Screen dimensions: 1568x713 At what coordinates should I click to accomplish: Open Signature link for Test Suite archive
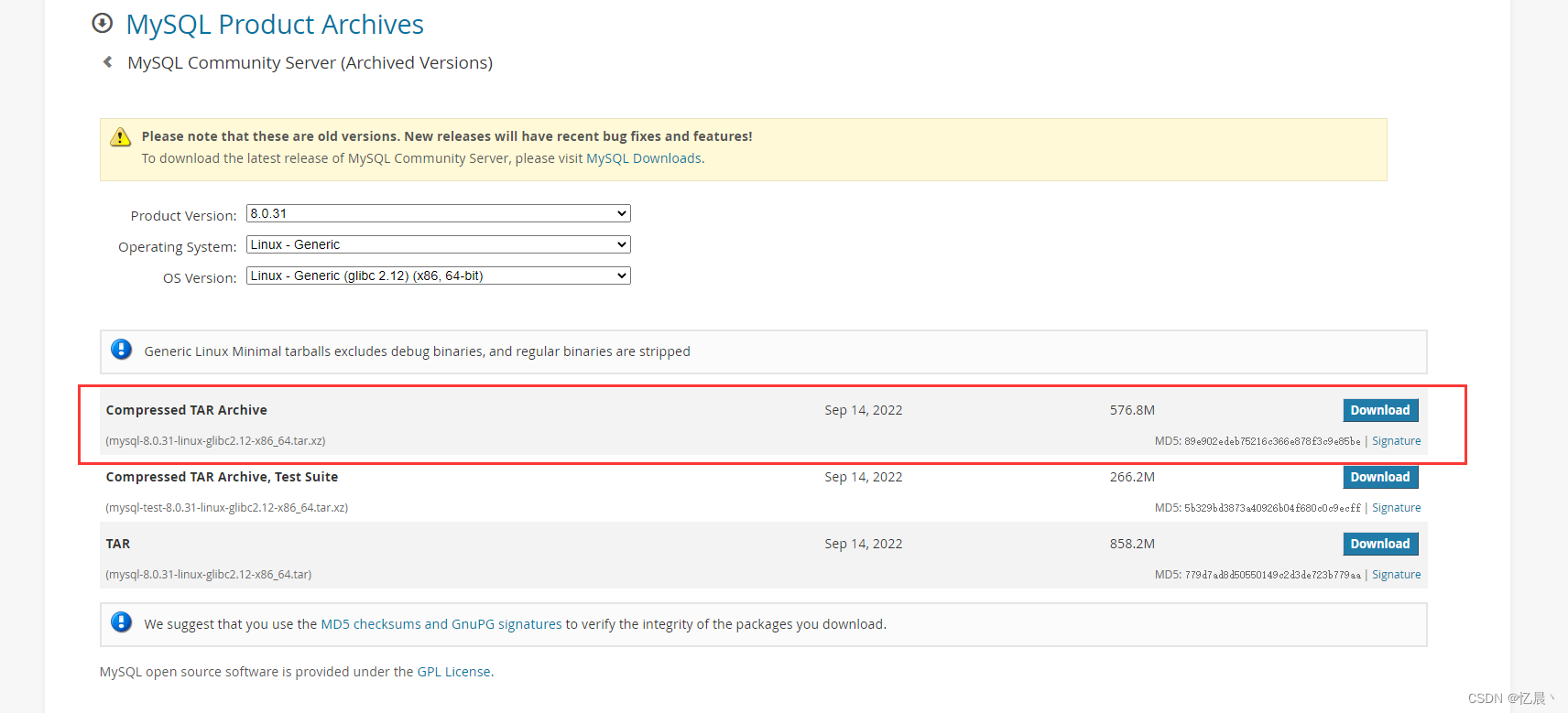click(1396, 508)
